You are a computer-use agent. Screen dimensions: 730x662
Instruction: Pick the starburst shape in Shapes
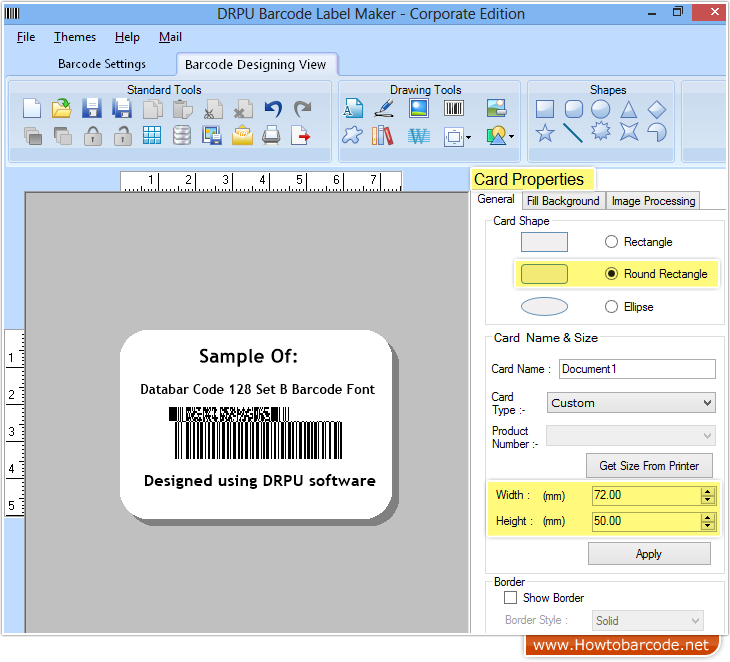(x=601, y=131)
